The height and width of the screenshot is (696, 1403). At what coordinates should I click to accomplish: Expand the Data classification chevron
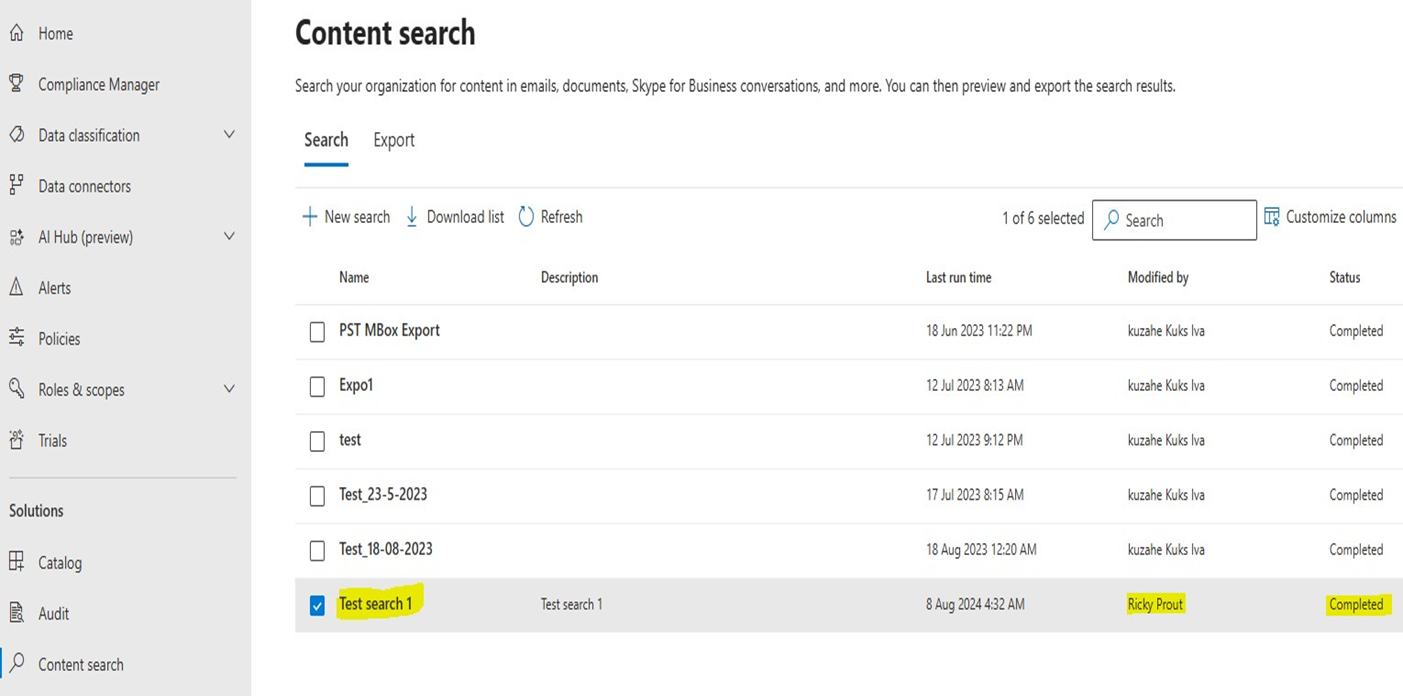(x=229, y=135)
